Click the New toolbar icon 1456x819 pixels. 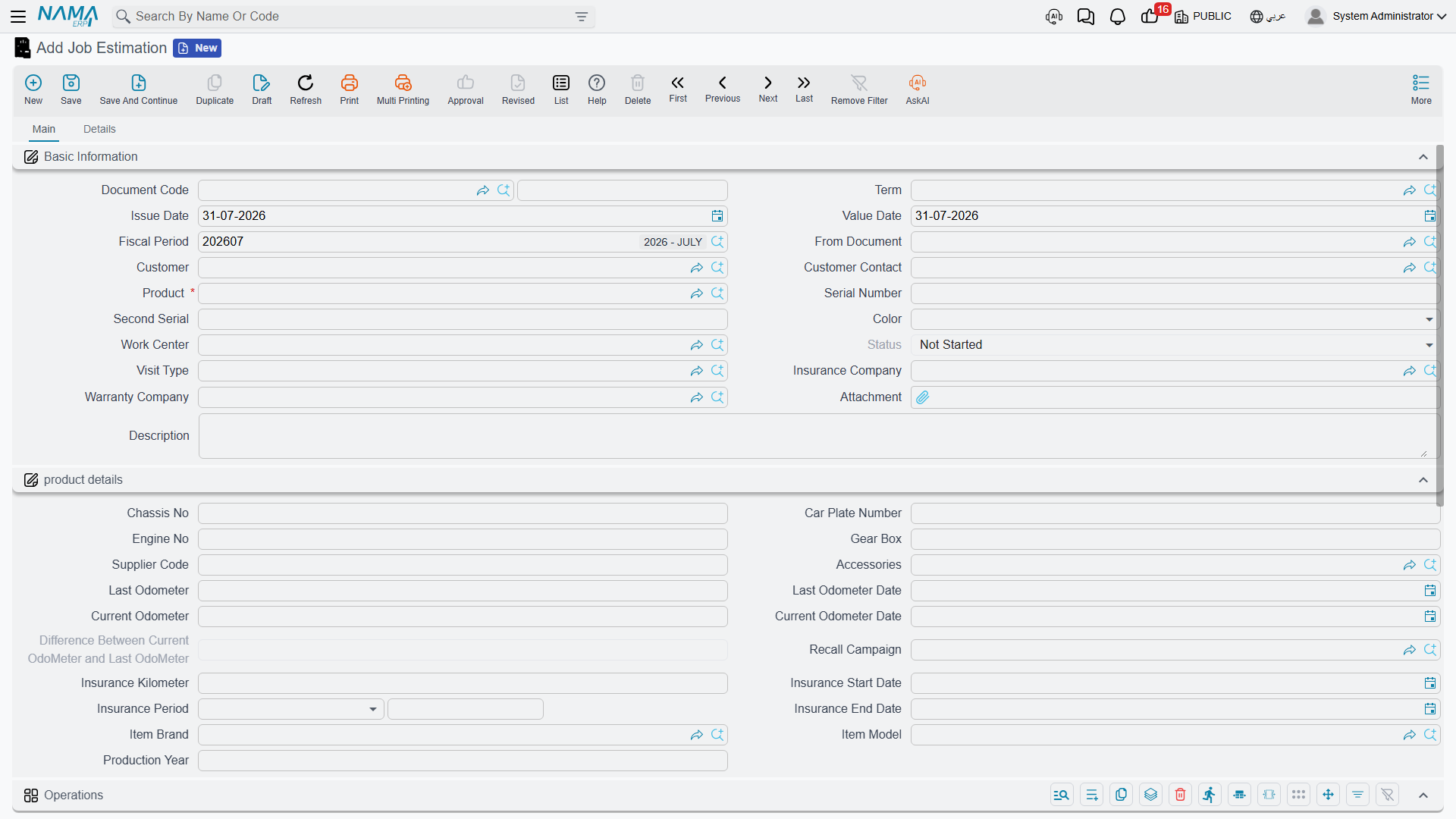33,89
